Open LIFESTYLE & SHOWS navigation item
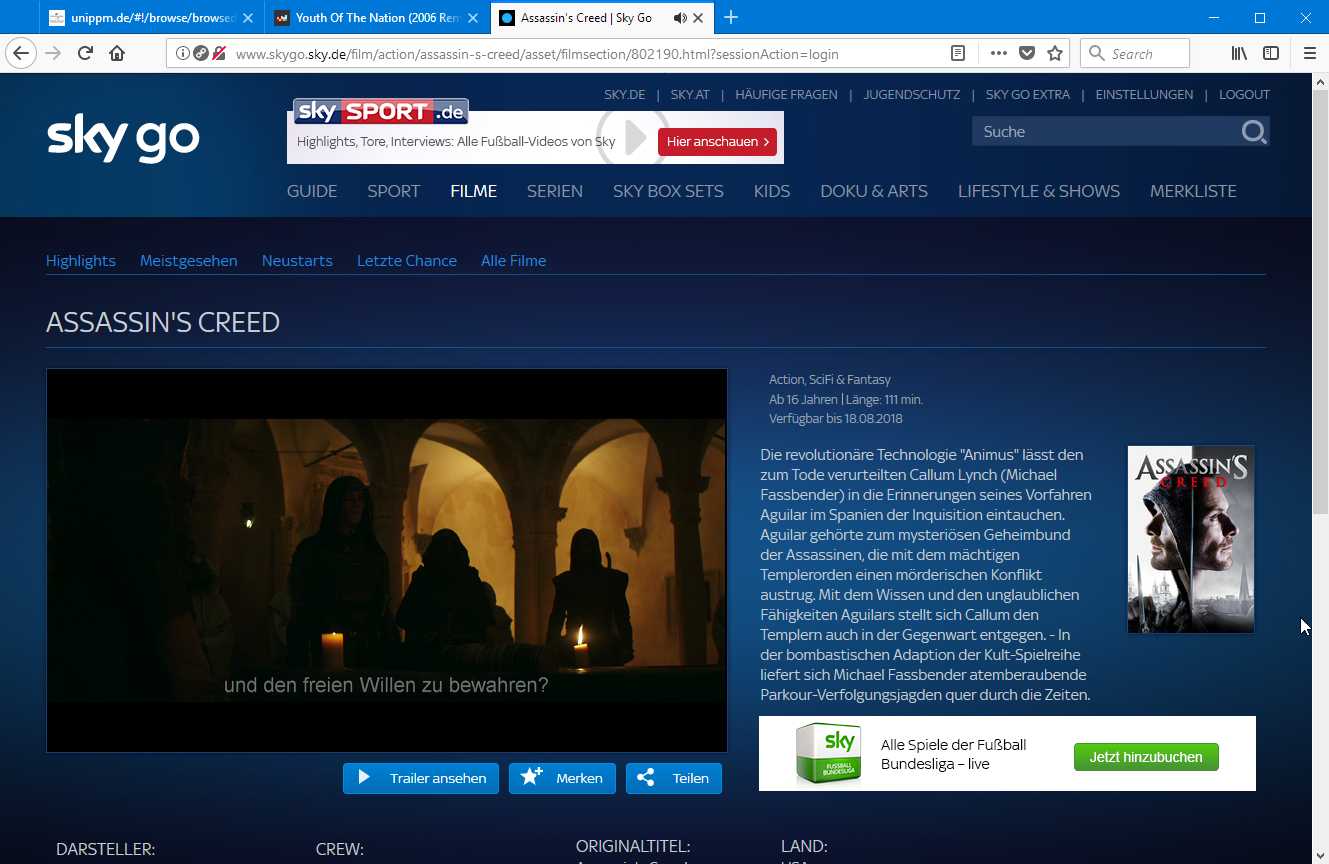 pos(1039,191)
